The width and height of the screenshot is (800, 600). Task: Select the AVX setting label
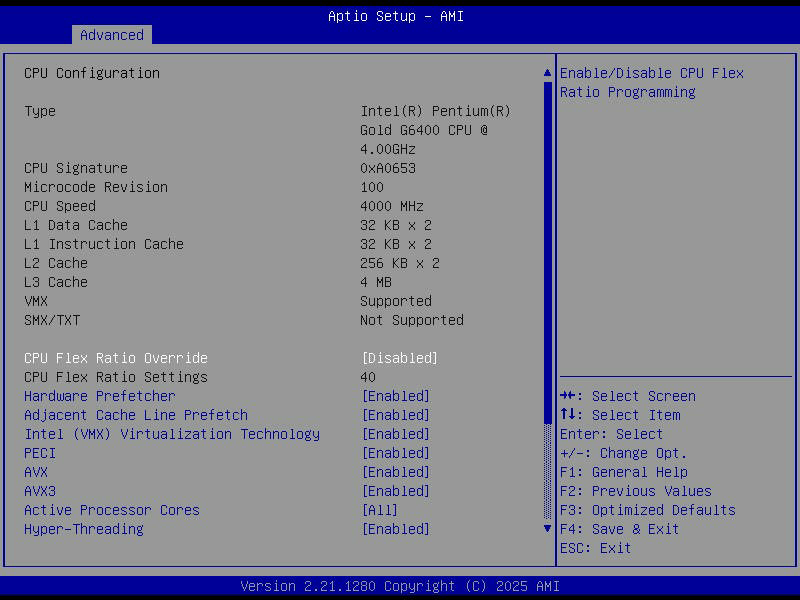click(x=36, y=472)
